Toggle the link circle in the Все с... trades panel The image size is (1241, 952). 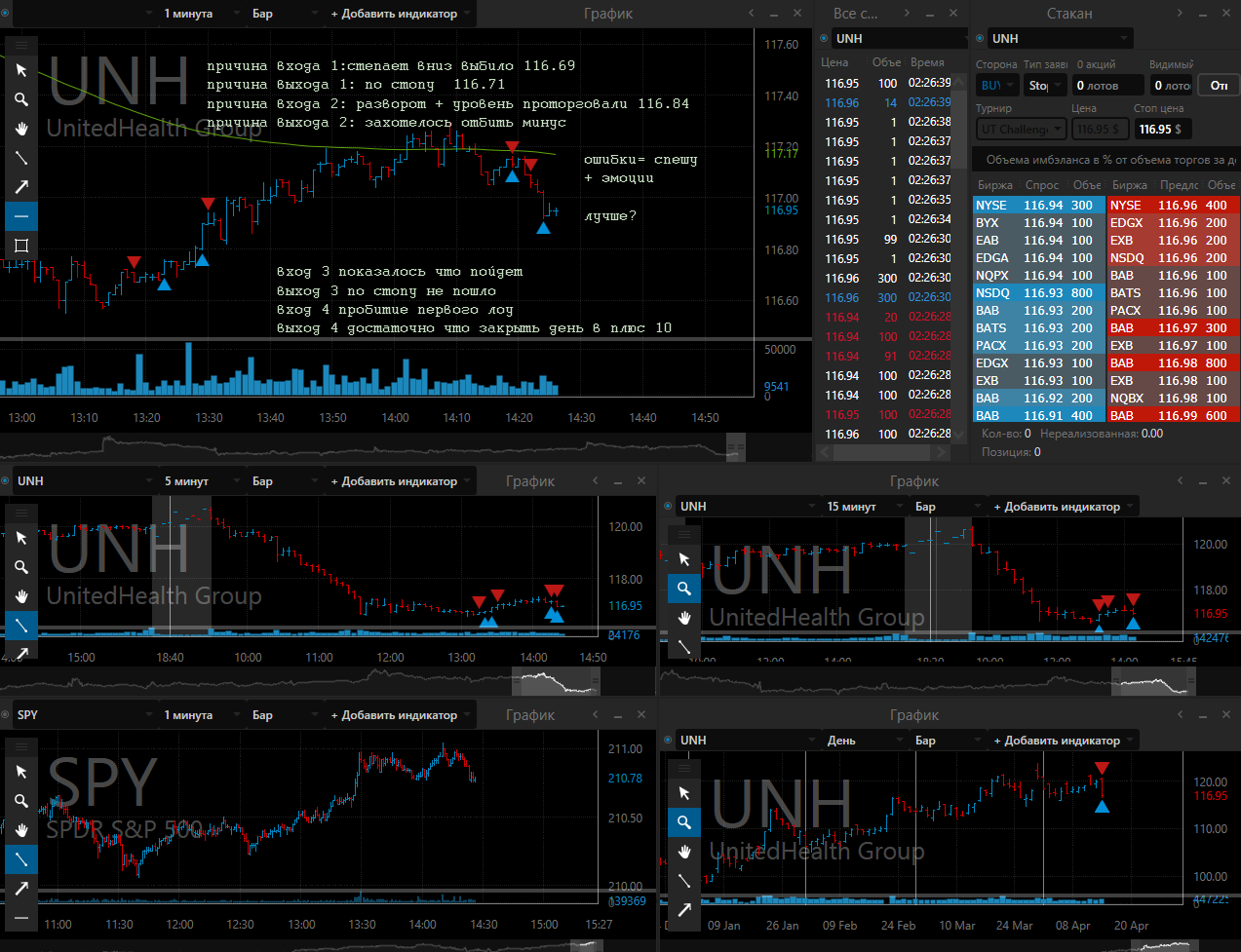(824, 39)
